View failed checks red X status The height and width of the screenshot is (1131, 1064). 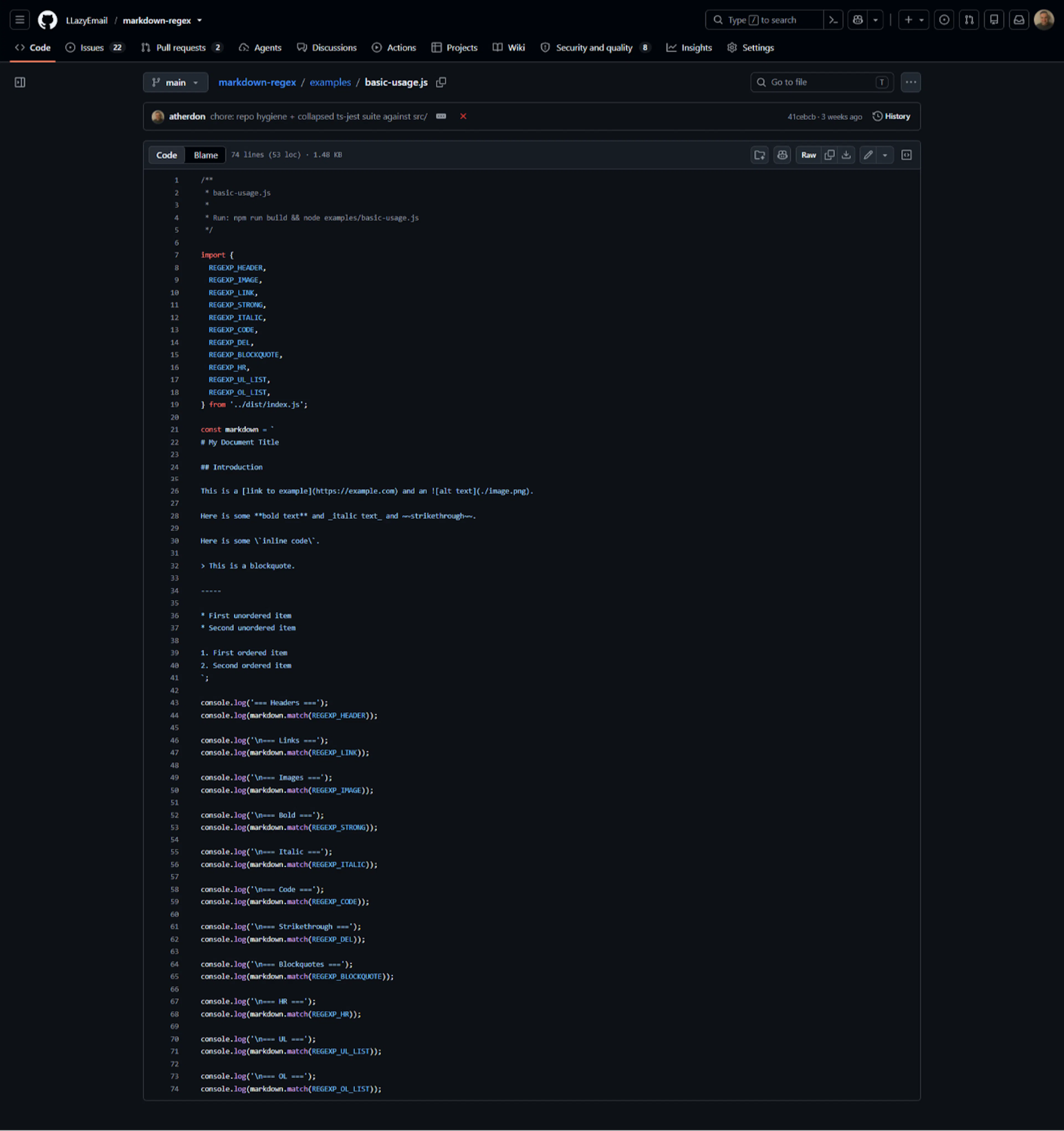(x=463, y=117)
